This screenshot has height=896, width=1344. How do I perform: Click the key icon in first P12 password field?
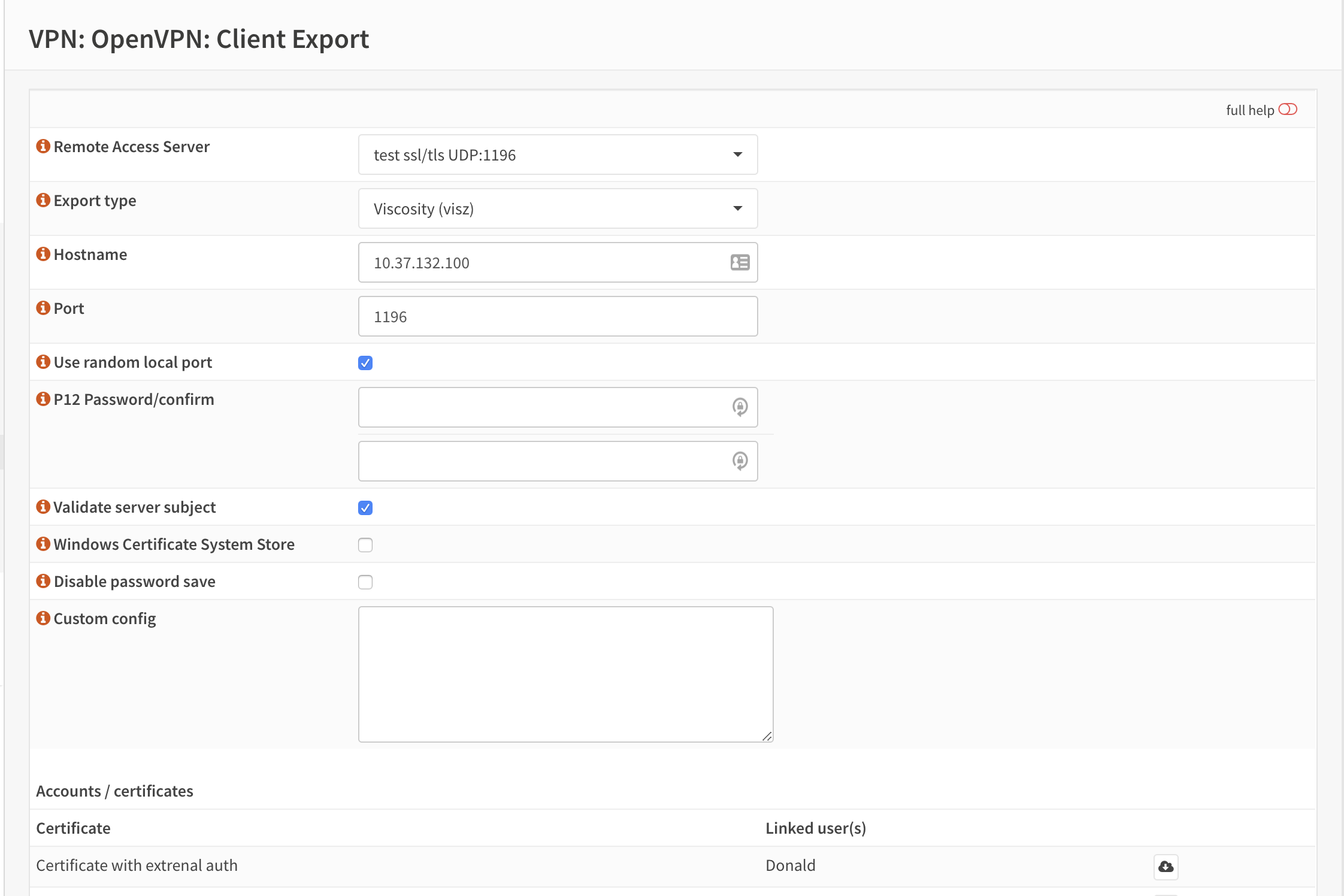coord(740,407)
